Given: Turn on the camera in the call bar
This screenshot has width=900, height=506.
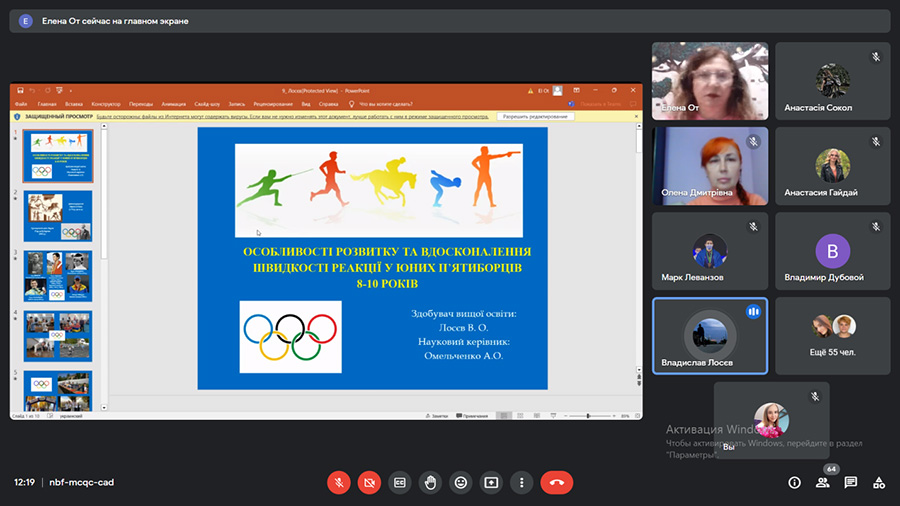Looking at the screenshot, I should click(369, 482).
